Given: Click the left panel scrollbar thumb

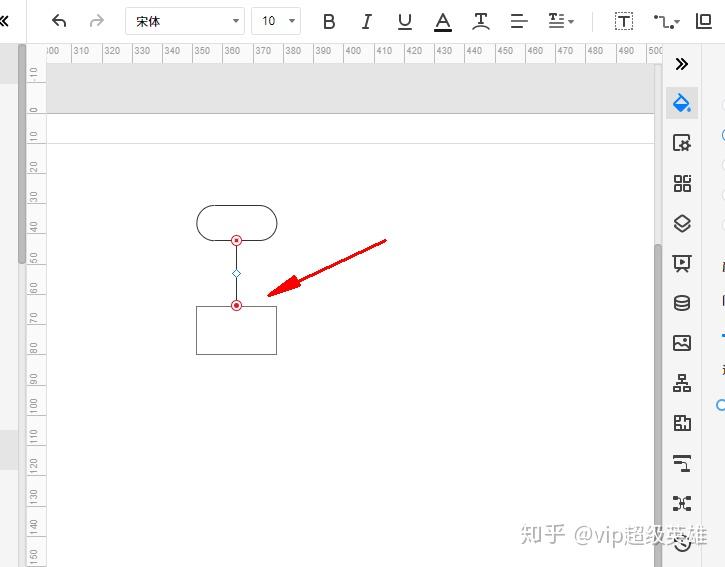Looking at the screenshot, I should [22, 154].
